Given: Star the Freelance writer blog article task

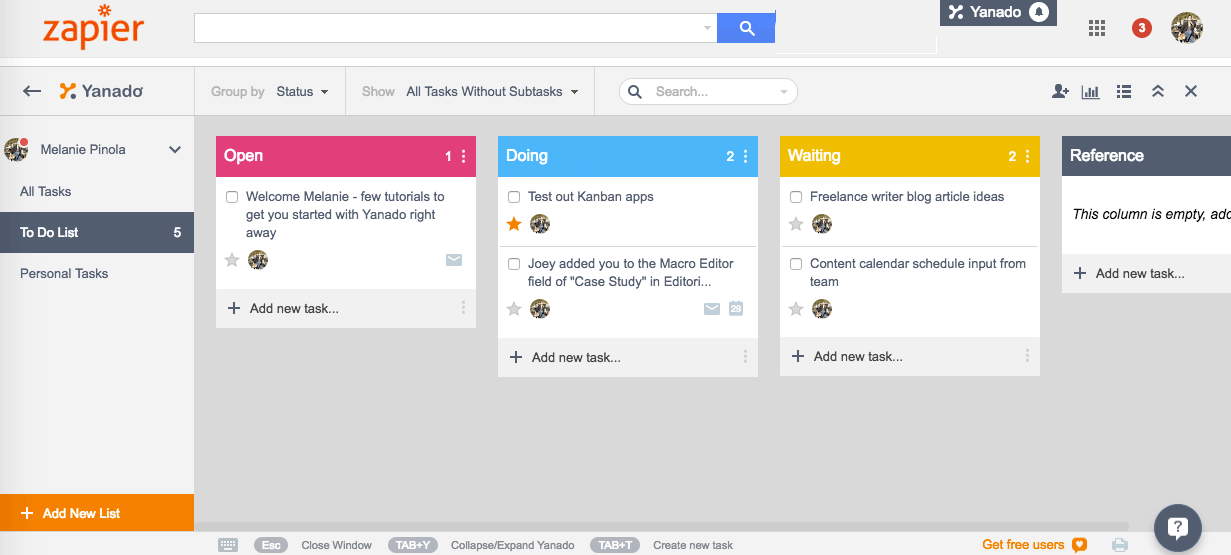Looking at the screenshot, I should pyautogui.click(x=796, y=224).
